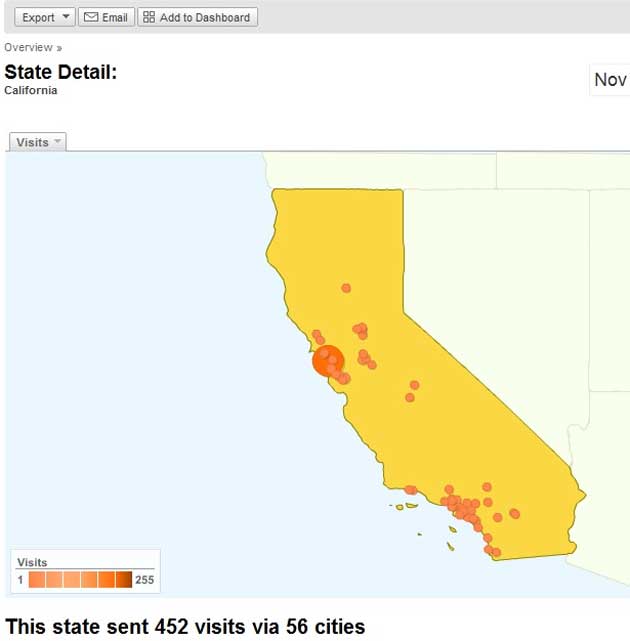The height and width of the screenshot is (641, 630).
Task: Select the southernmost city dot near San Diego
Action: point(495,552)
